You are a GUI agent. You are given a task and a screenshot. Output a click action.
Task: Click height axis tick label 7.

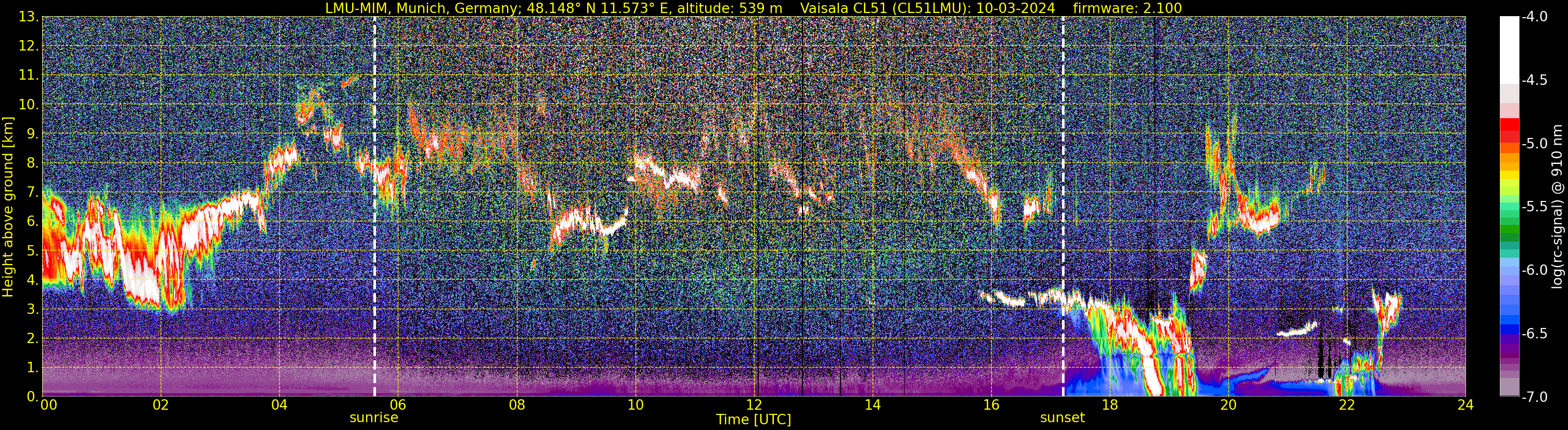[32, 193]
